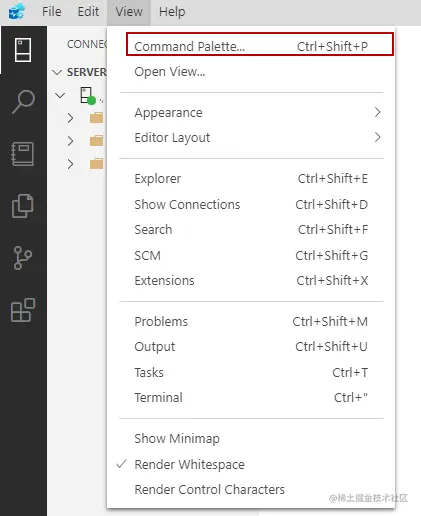Expand the first folder under the server
Viewport: 421px width, 516px height.
click(70, 118)
